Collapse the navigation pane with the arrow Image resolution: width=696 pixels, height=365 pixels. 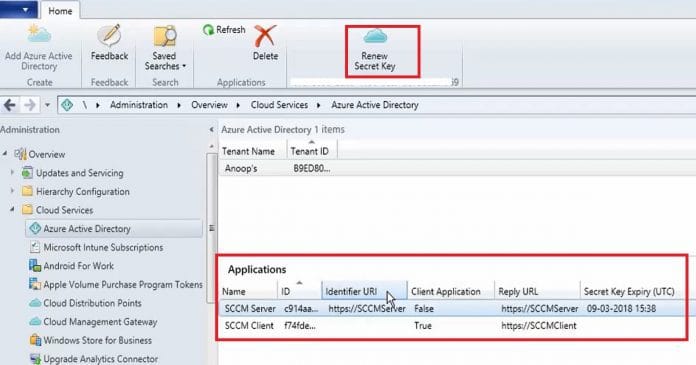[x=211, y=130]
